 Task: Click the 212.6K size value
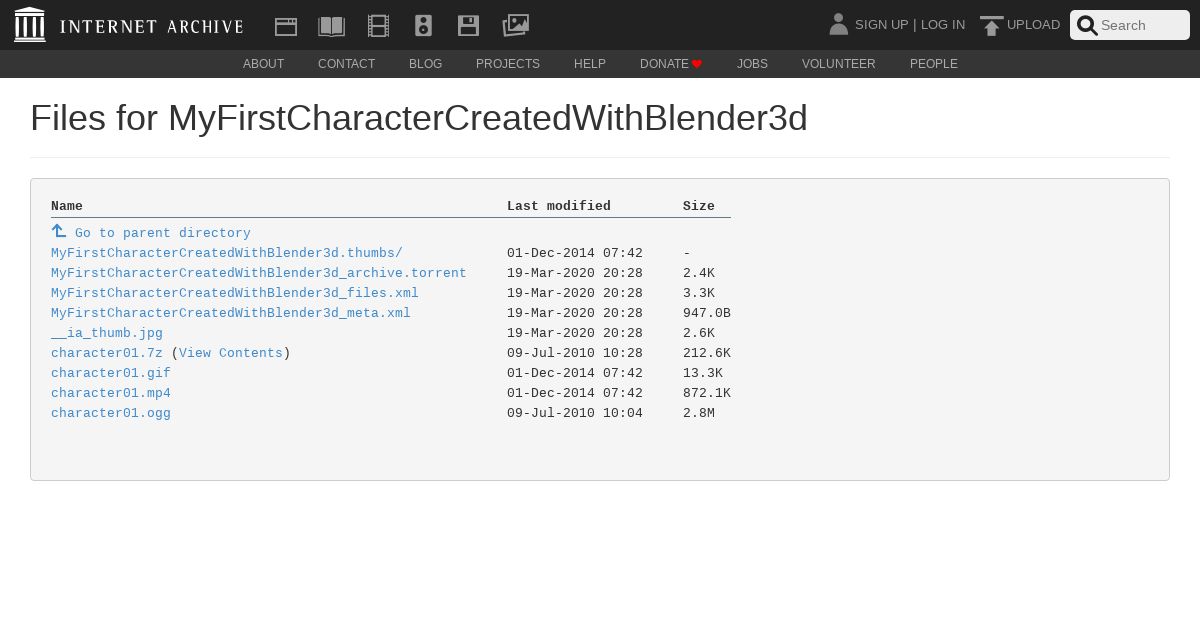707,353
